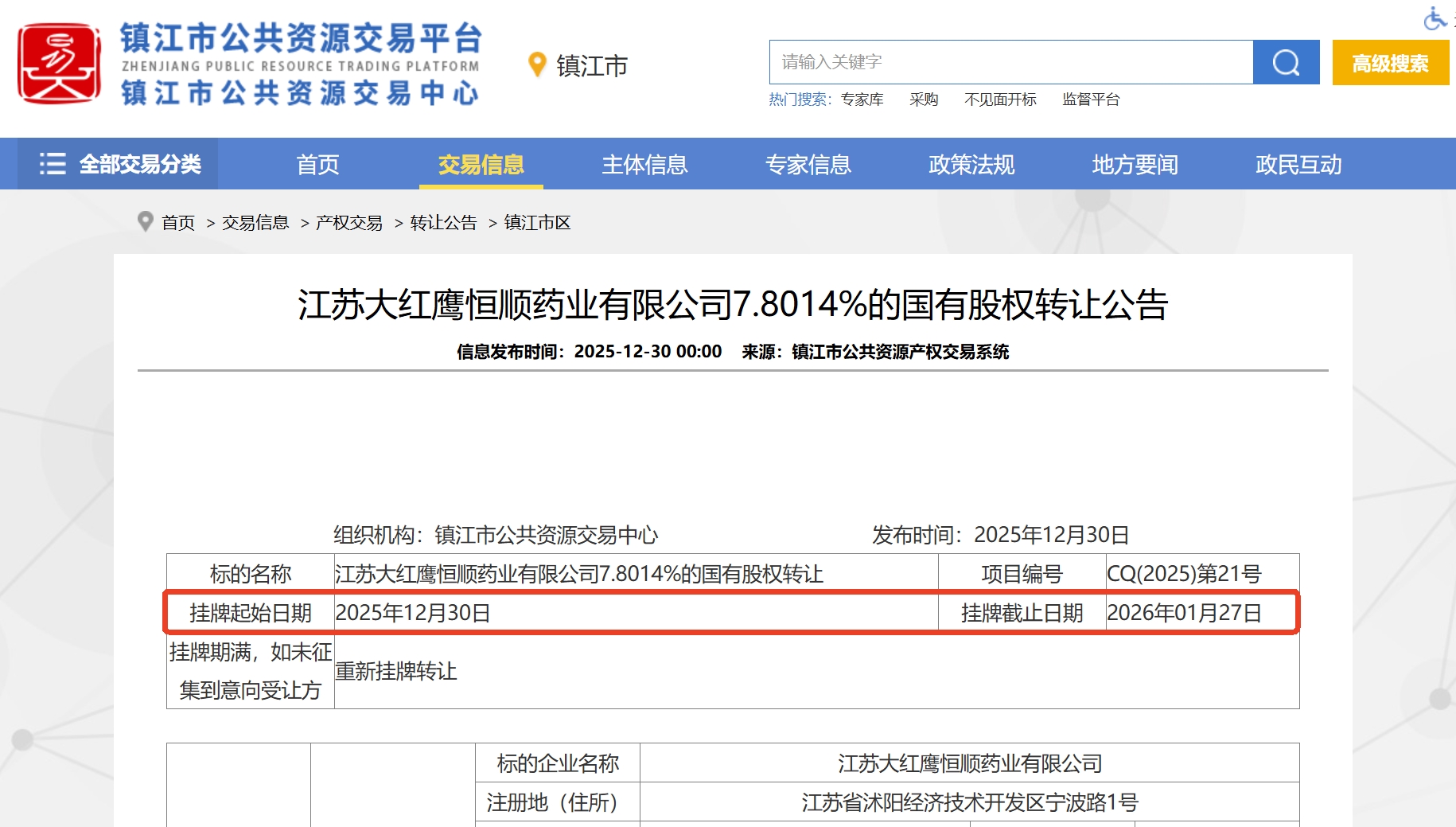The height and width of the screenshot is (827, 1456).
Task: Click breadcrumb link 交易信息
Action: [255, 223]
